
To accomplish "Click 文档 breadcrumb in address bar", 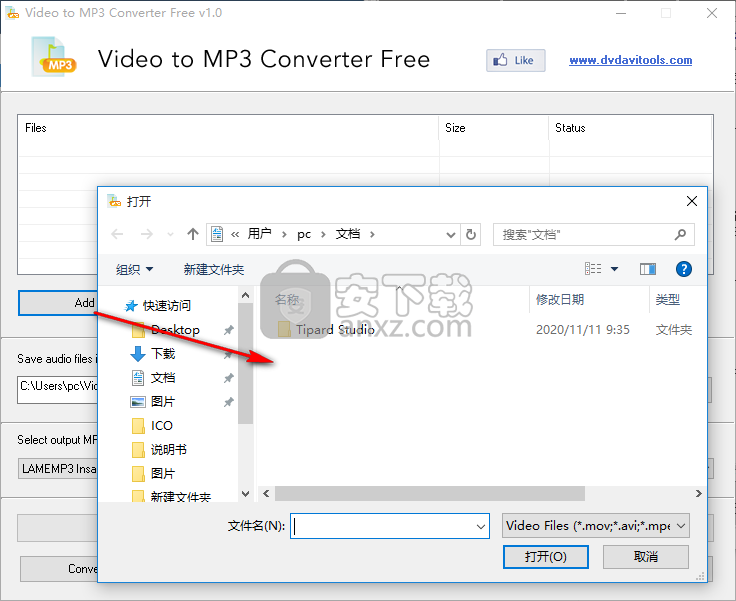I will [348, 234].
